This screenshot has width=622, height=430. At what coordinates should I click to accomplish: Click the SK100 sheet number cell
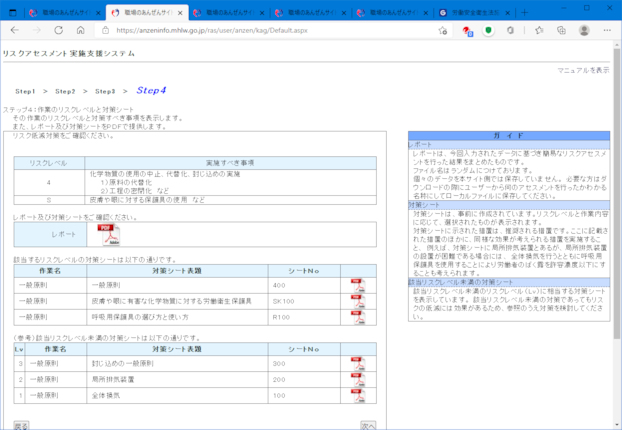304,301
